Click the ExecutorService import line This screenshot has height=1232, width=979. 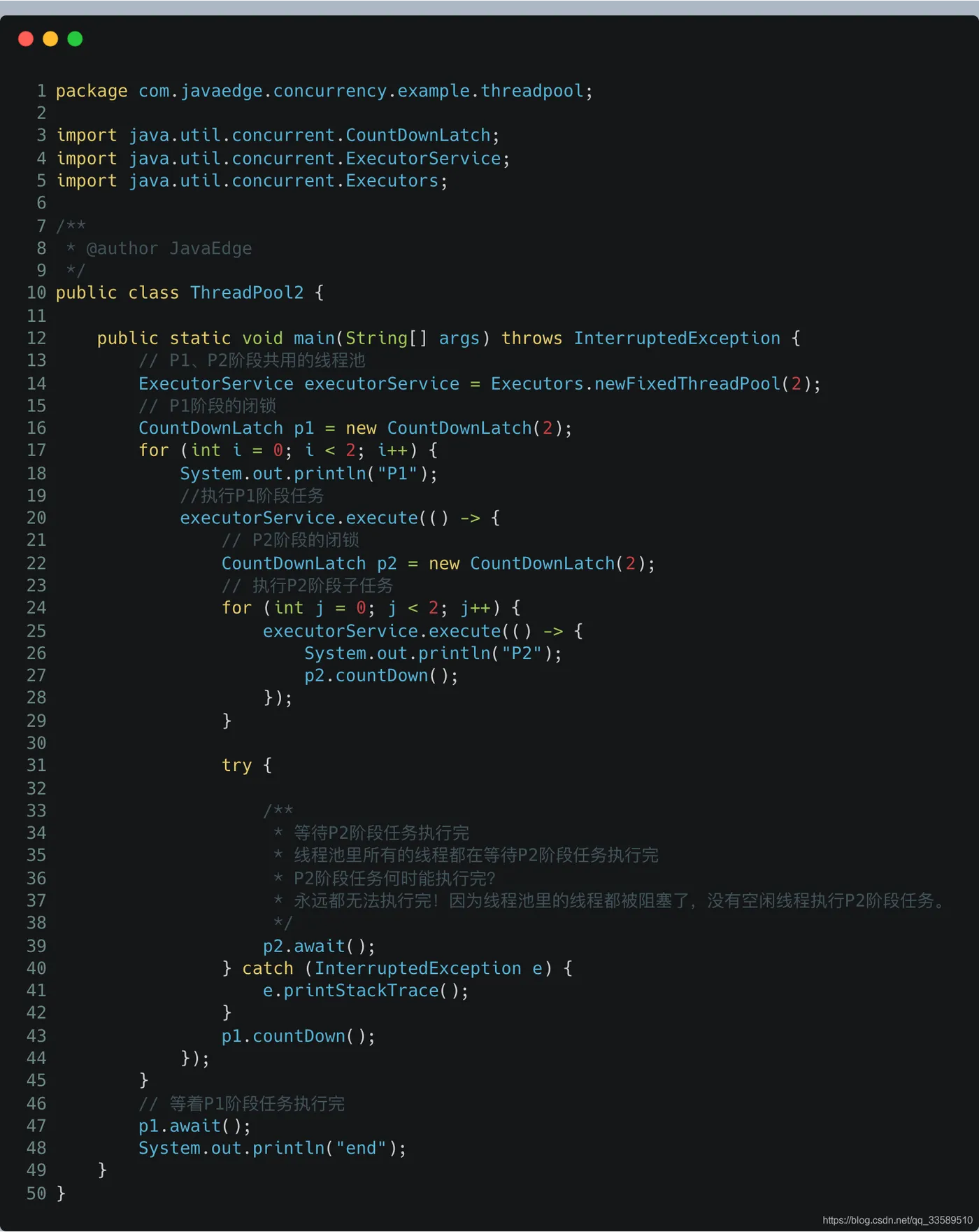coord(283,159)
